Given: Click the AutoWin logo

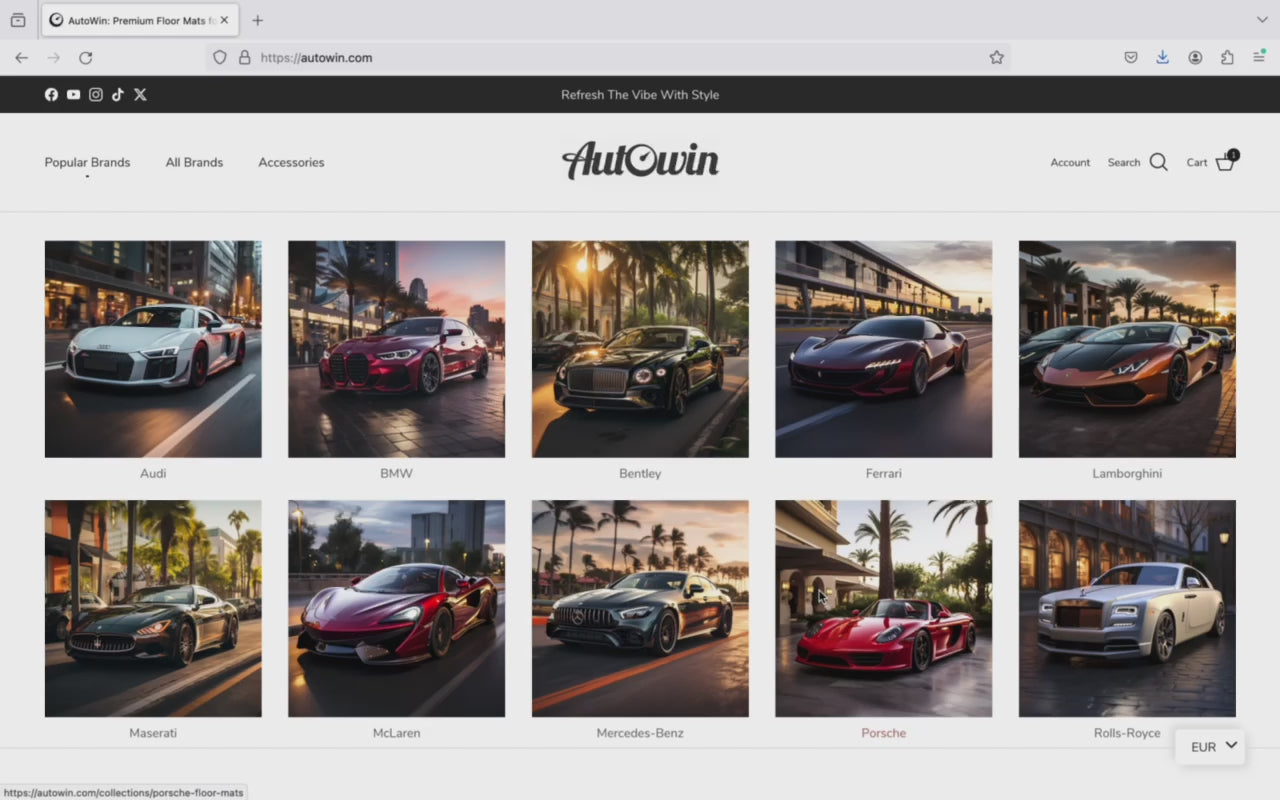Looking at the screenshot, I should pyautogui.click(x=640, y=161).
